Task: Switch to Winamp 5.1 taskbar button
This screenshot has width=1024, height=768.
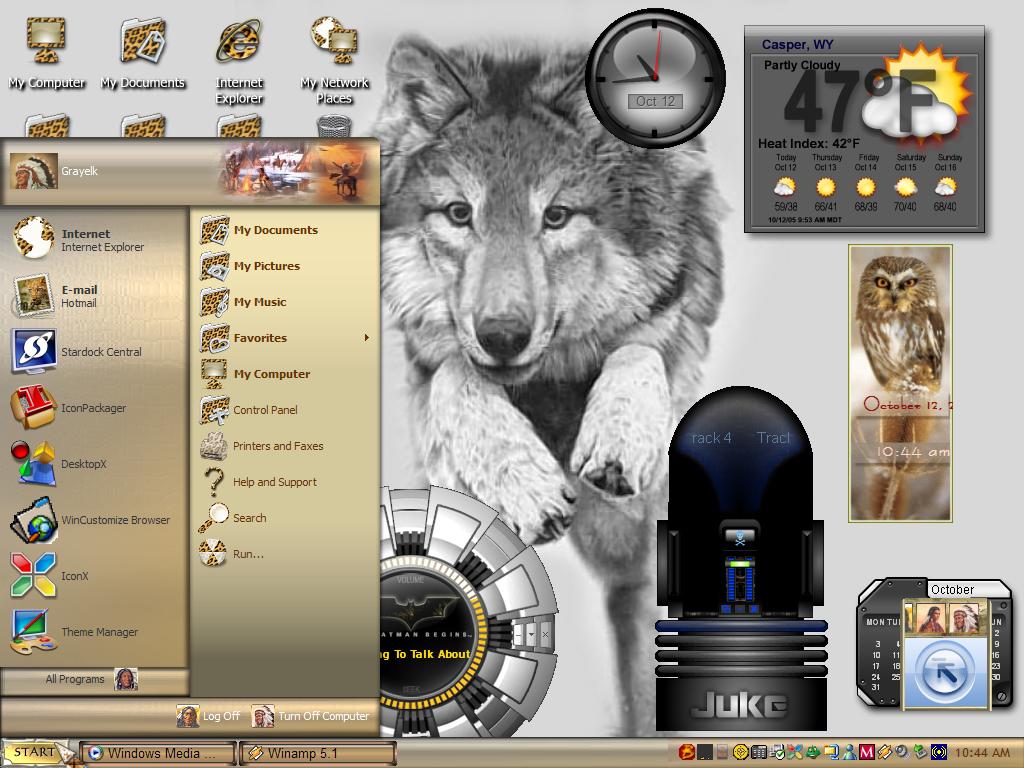Action: (x=318, y=753)
